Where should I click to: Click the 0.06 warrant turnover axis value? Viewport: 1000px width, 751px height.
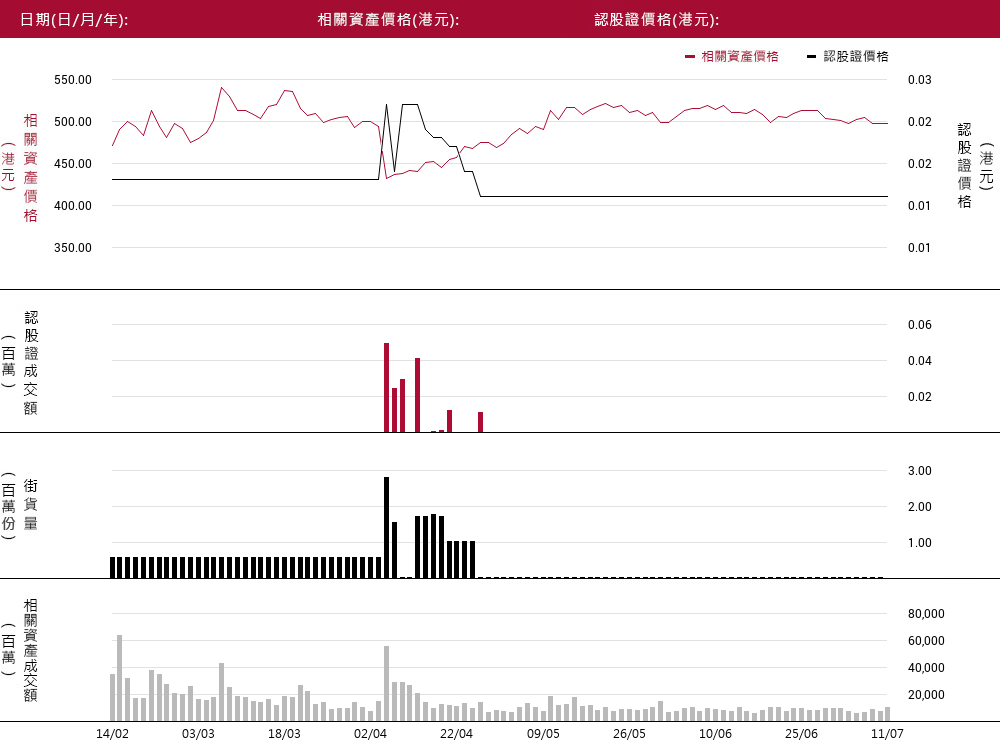920,324
